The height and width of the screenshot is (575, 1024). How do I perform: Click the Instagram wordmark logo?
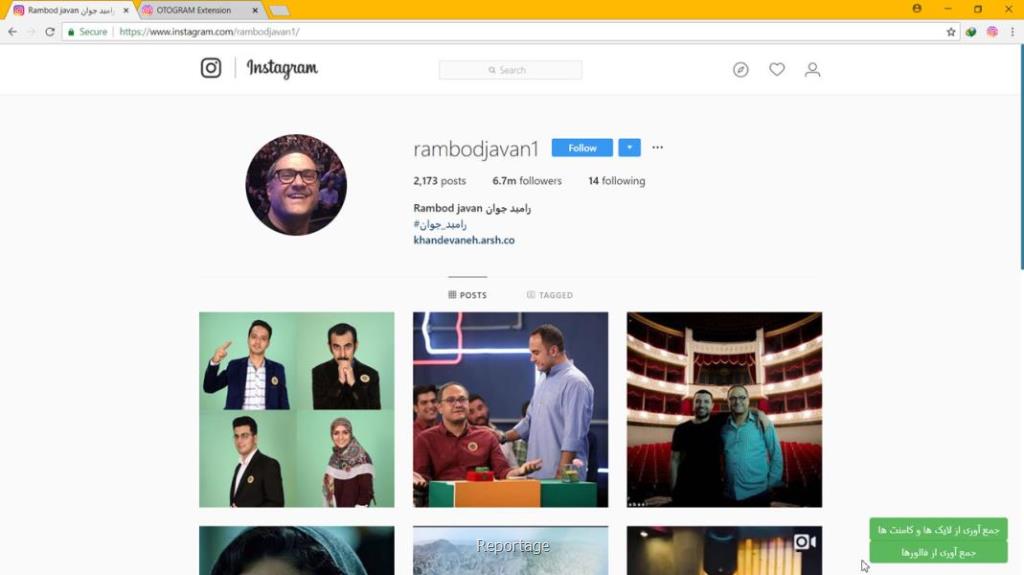click(282, 69)
